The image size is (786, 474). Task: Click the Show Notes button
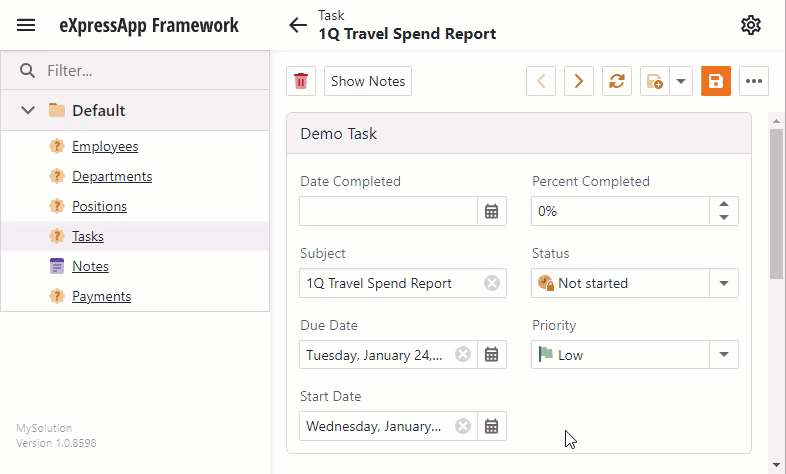(x=368, y=81)
